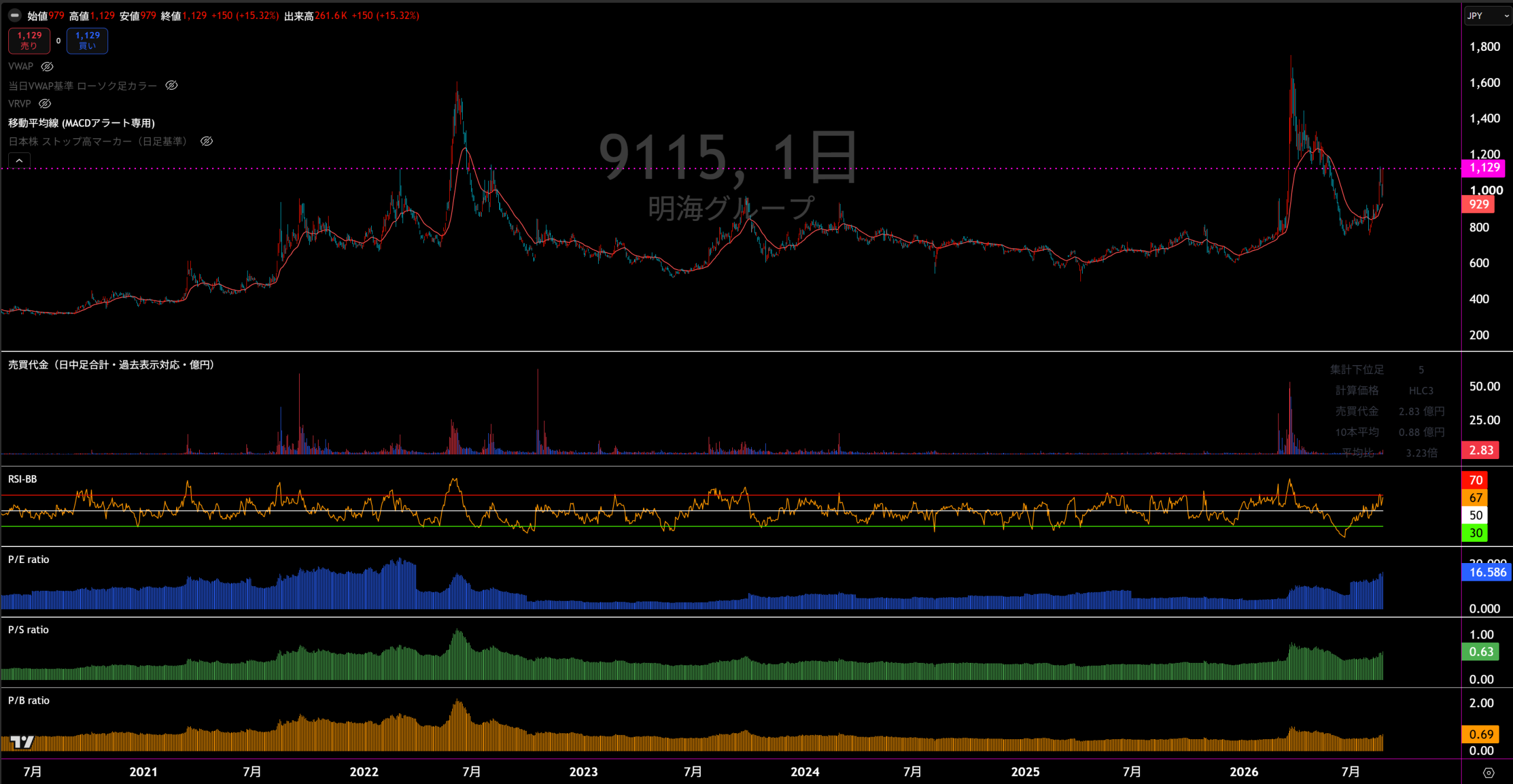Click the 1.00 P/S axis label
Image resolution: width=1513 pixels, height=784 pixels.
coord(1481,635)
